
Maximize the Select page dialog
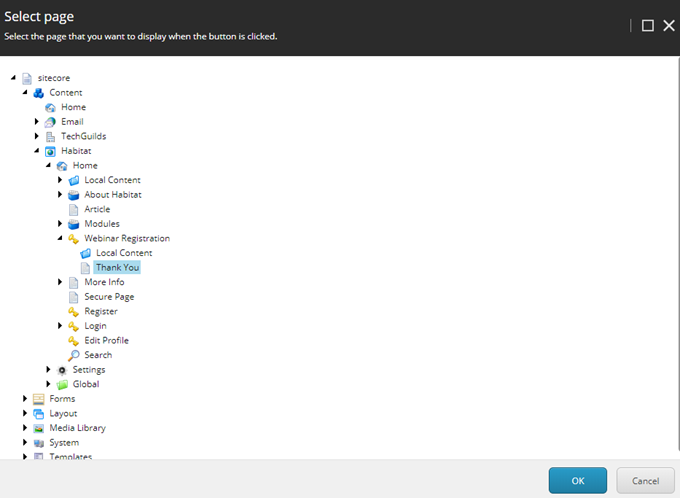pos(647,26)
